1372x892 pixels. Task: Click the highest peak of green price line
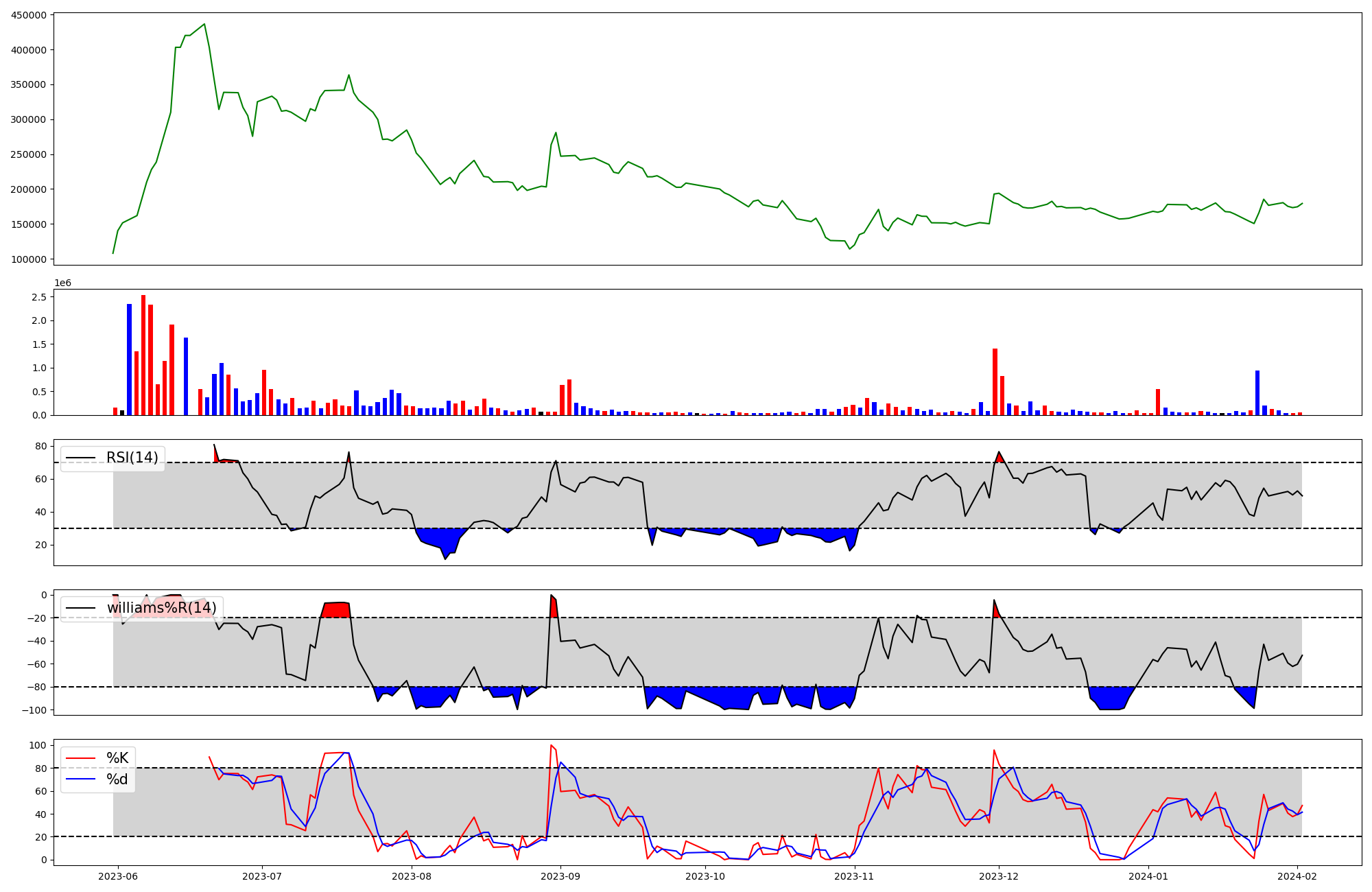click(x=204, y=25)
